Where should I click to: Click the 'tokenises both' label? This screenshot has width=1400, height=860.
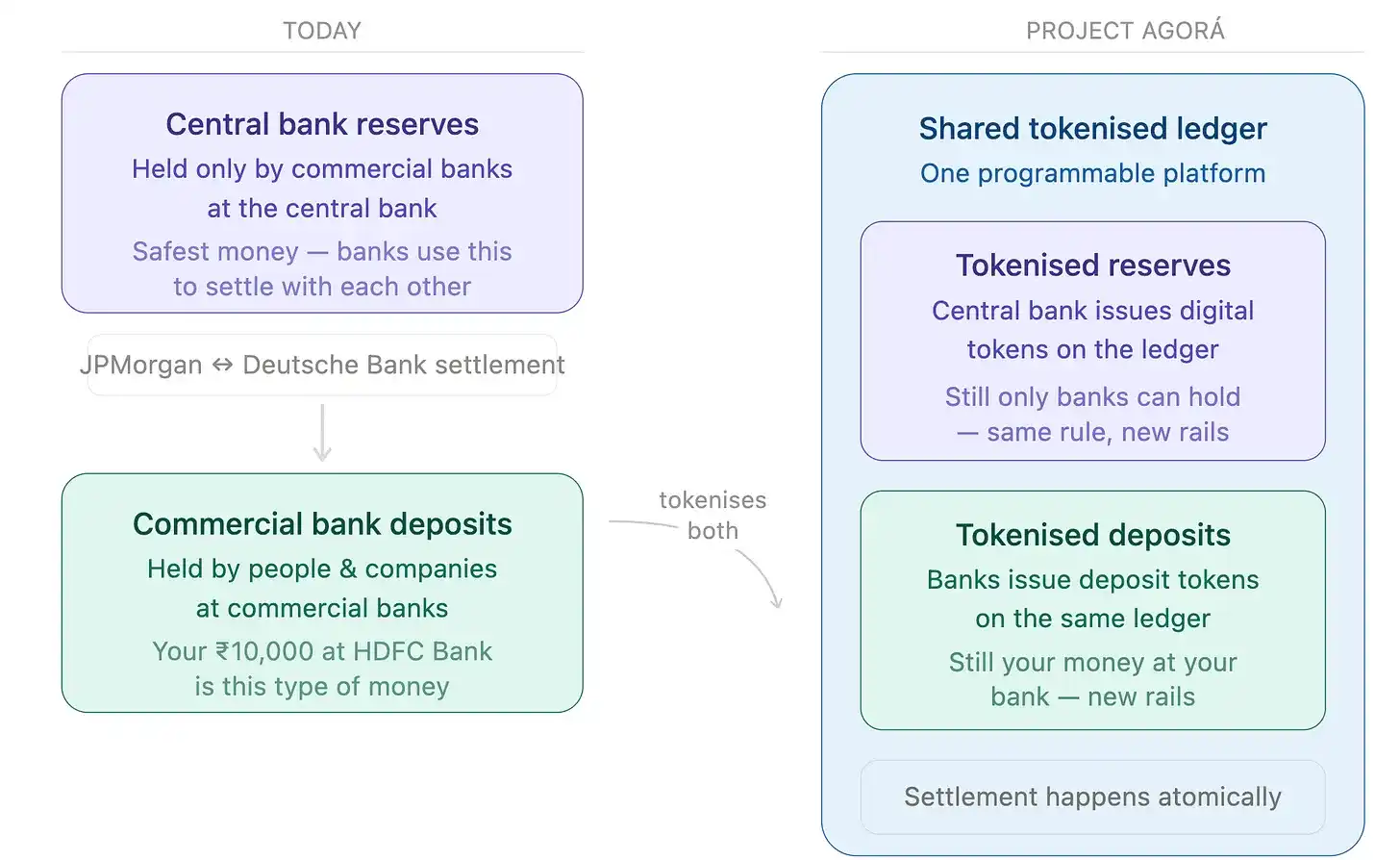point(712,516)
